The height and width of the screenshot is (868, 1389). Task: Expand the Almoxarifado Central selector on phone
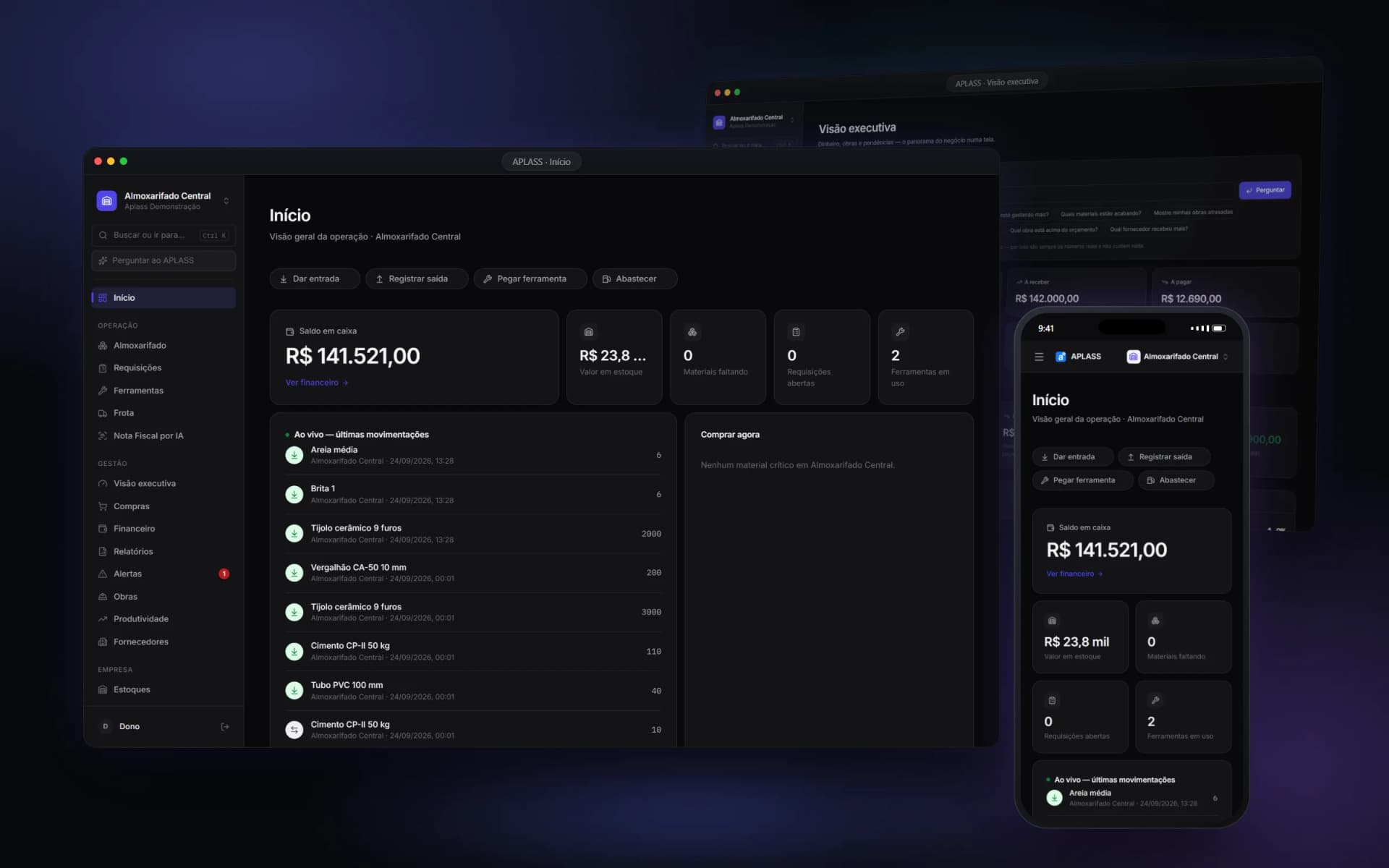[1178, 357]
